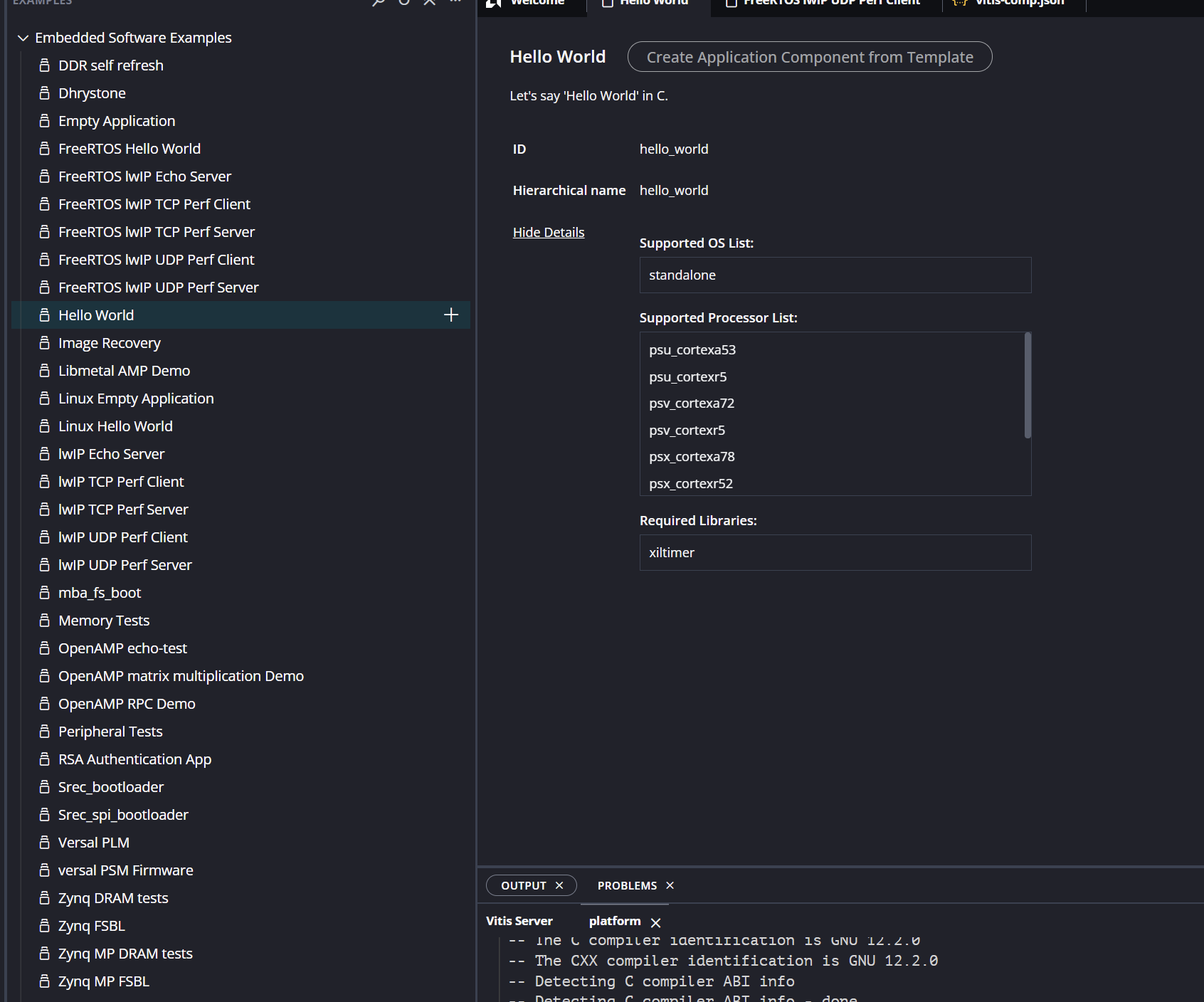The height and width of the screenshot is (1002, 1204).
Task: Click the Hide Details link
Action: (x=549, y=232)
